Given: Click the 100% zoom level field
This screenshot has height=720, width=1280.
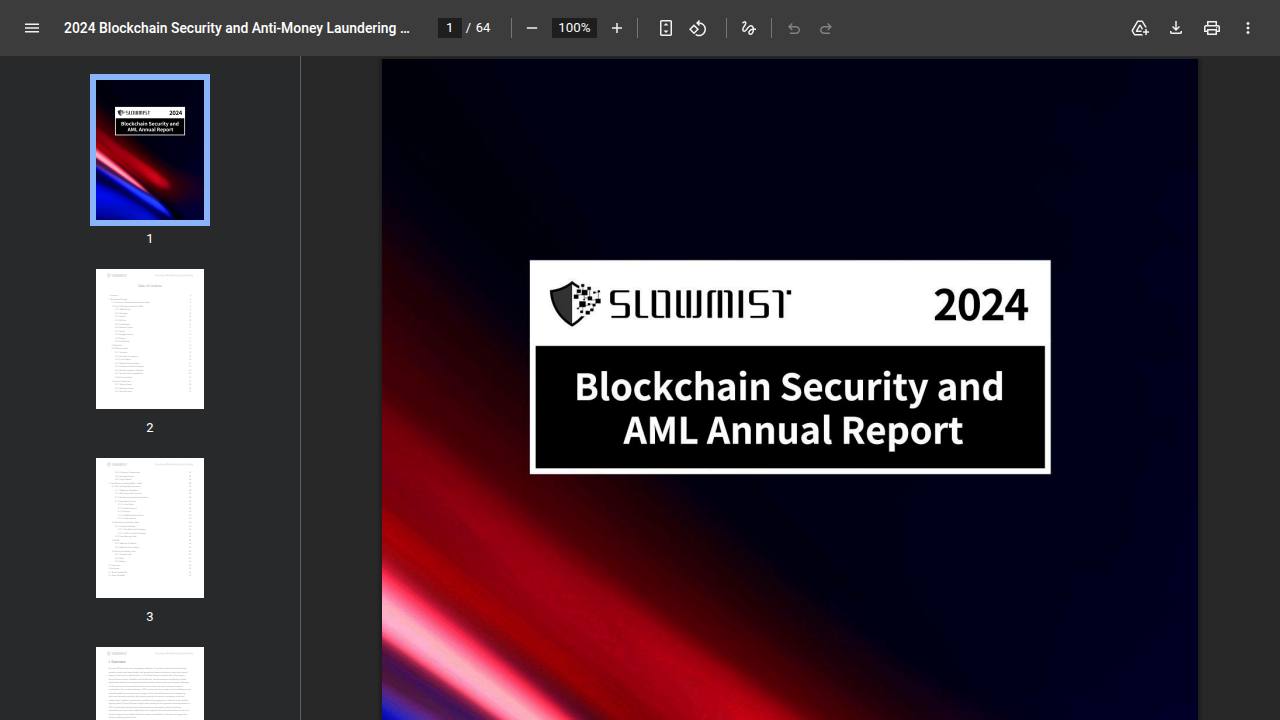Looking at the screenshot, I should [x=574, y=28].
